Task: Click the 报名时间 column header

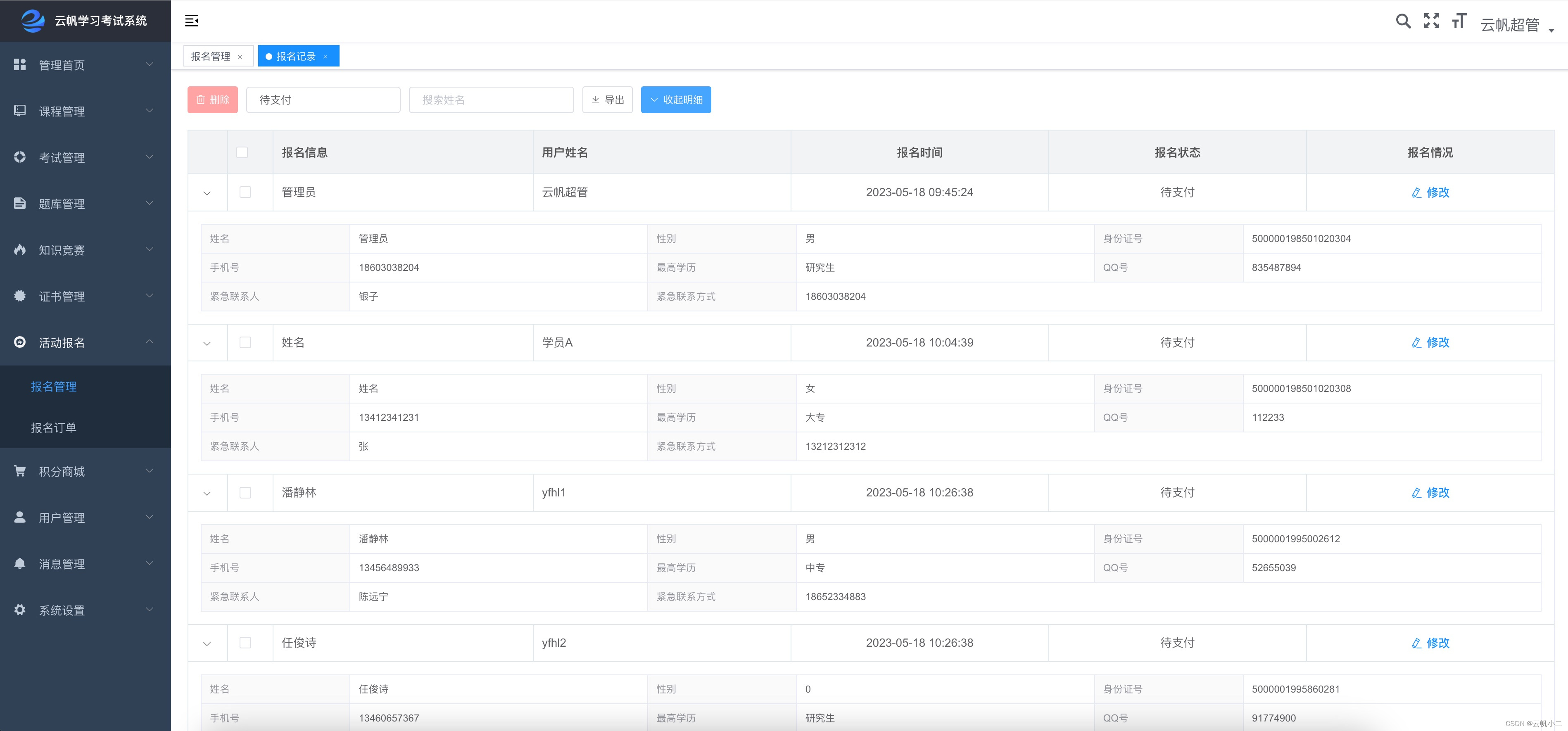Action: [x=920, y=152]
